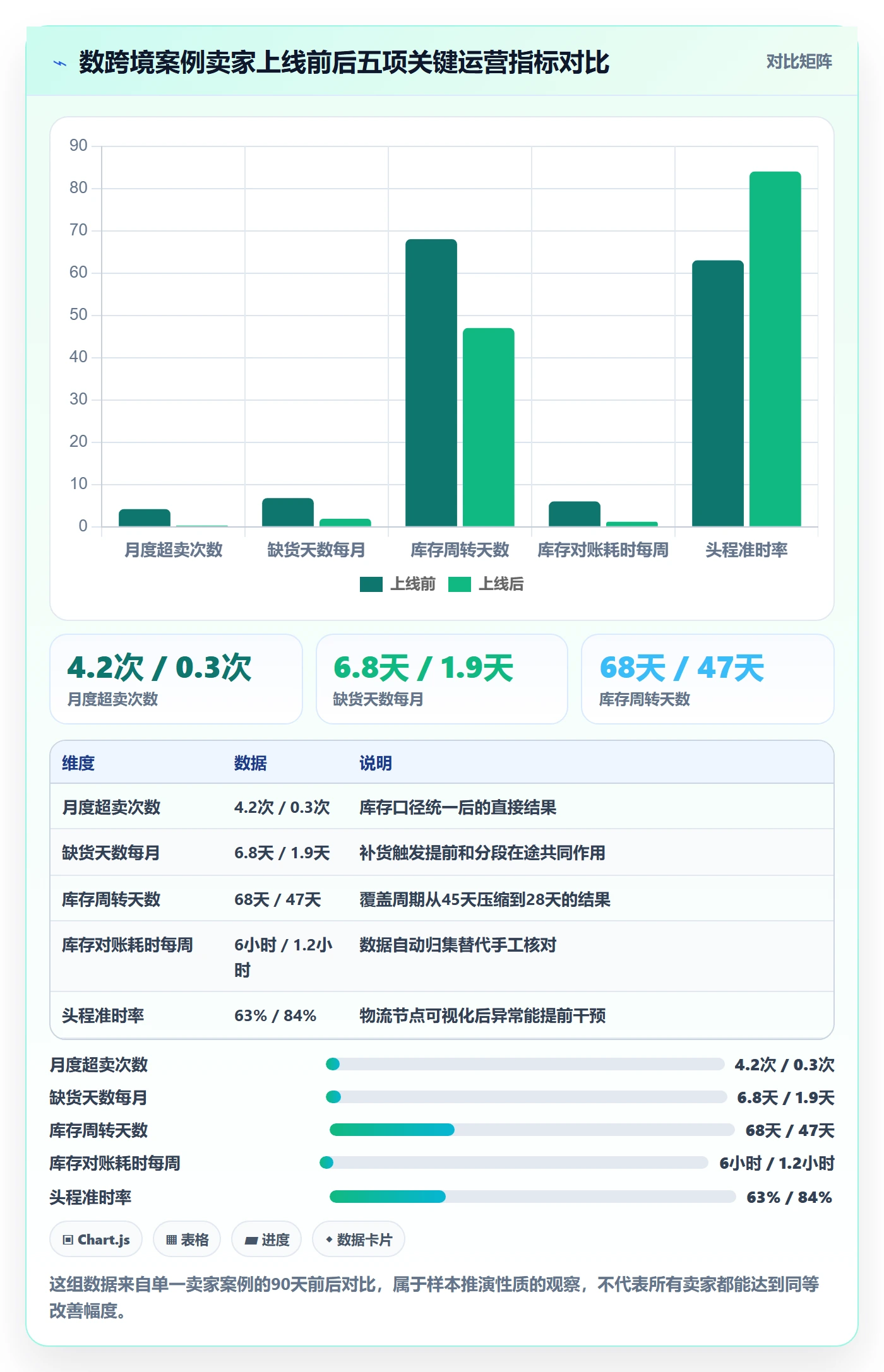
Task: Select the 数据卡片 chip
Action: (x=359, y=1239)
